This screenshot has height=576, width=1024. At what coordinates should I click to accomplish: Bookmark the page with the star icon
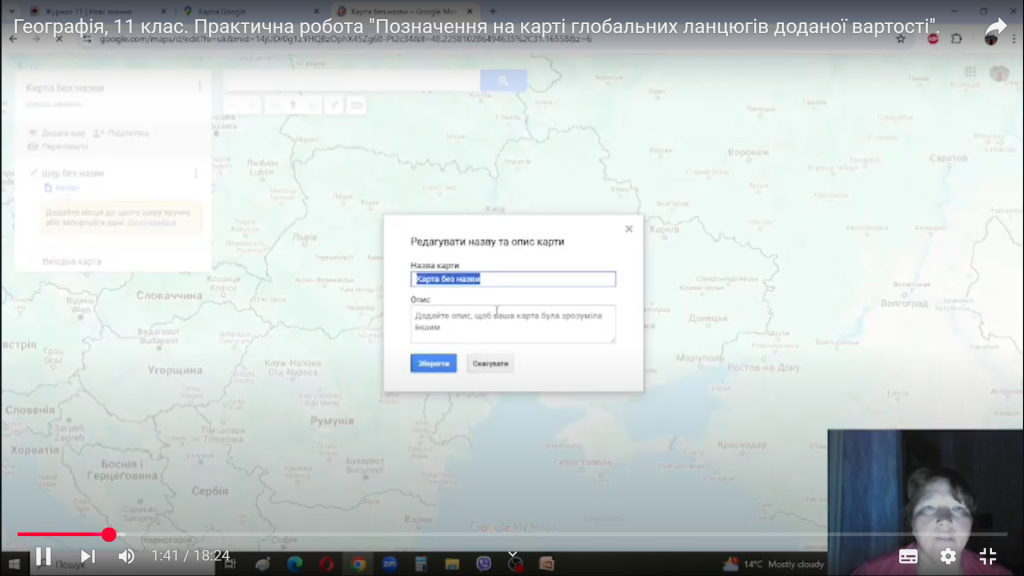pos(901,39)
